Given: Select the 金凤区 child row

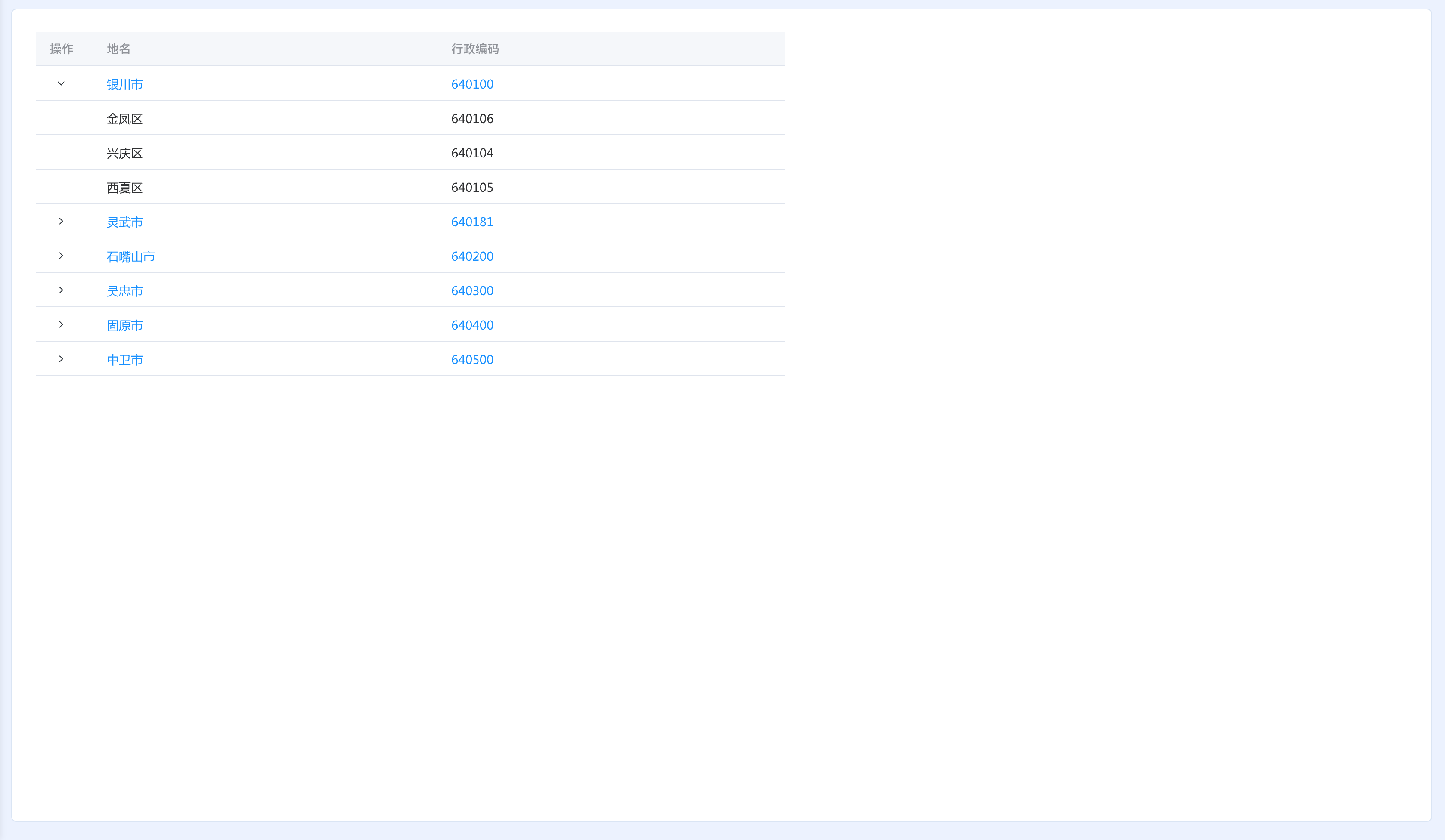Looking at the screenshot, I should pyautogui.click(x=124, y=119).
